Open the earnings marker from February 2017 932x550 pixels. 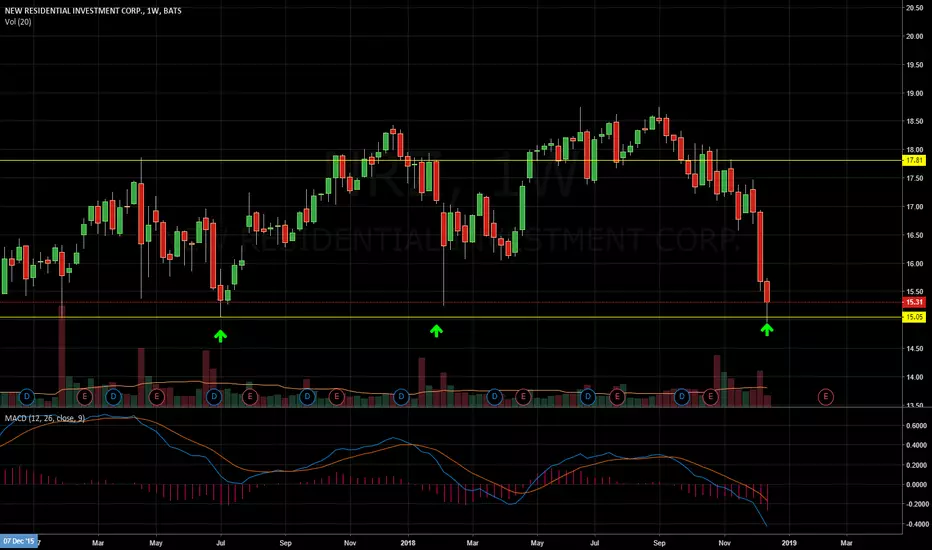pos(85,397)
